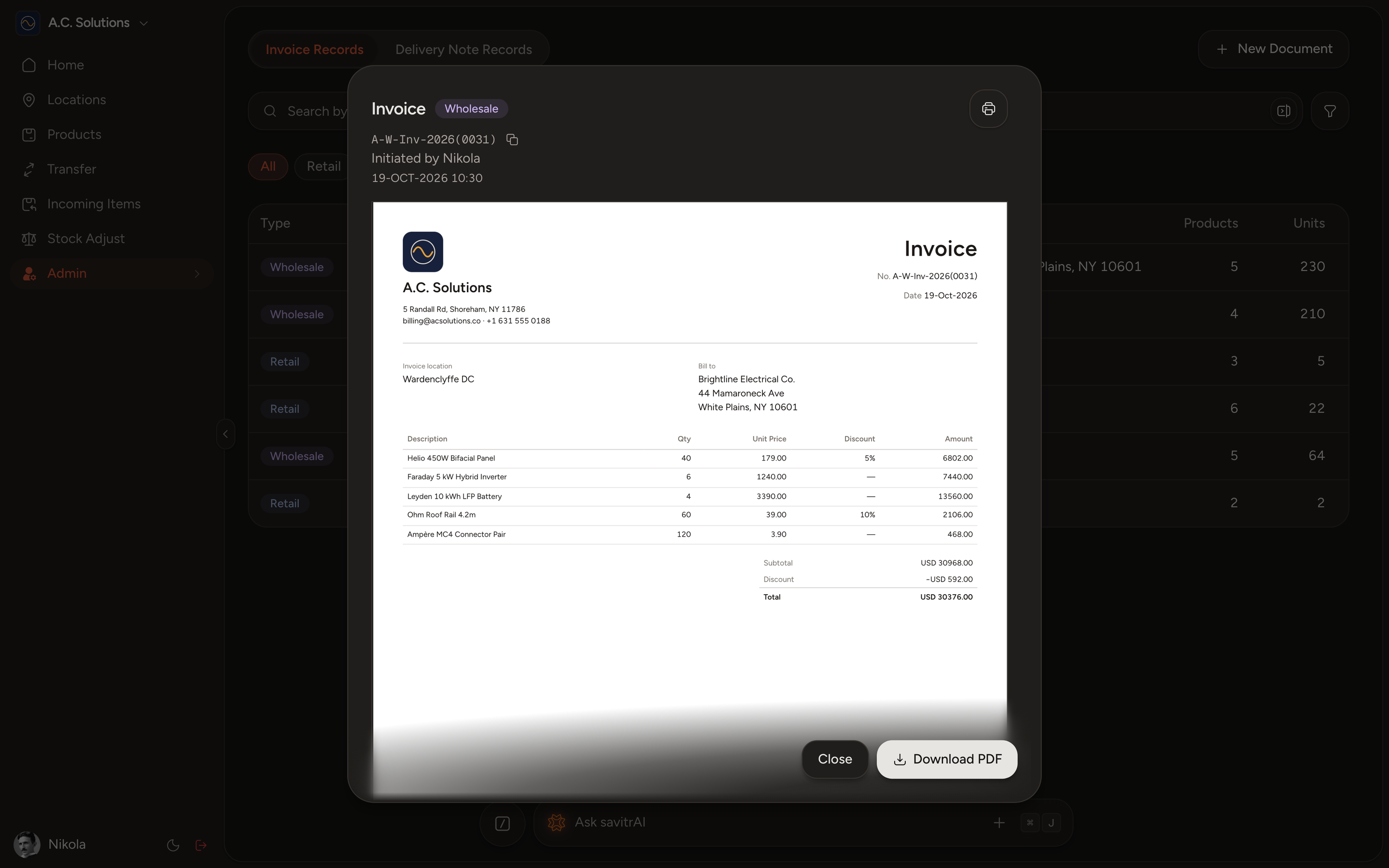Click the J shortcut key badge
Image resolution: width=1389 pixels, height=868 pixels.
click(x=1050, y=823)
